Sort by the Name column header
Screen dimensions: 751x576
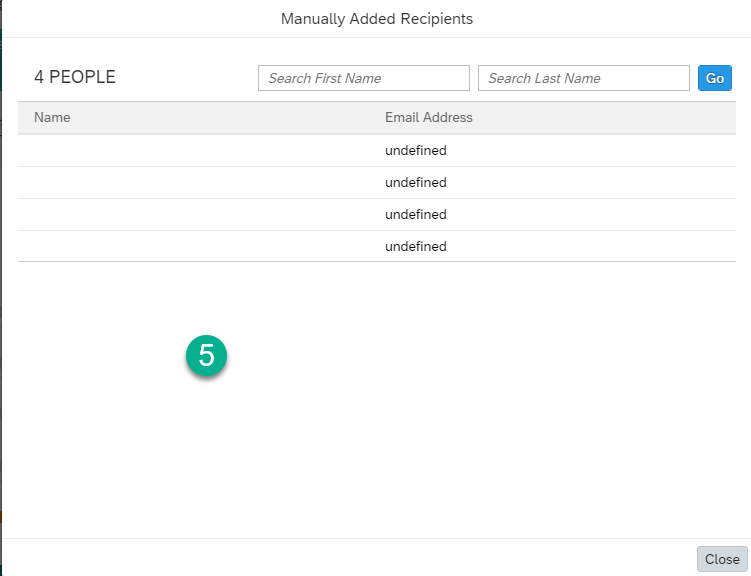pyautogui.click(x=52, y=117)
